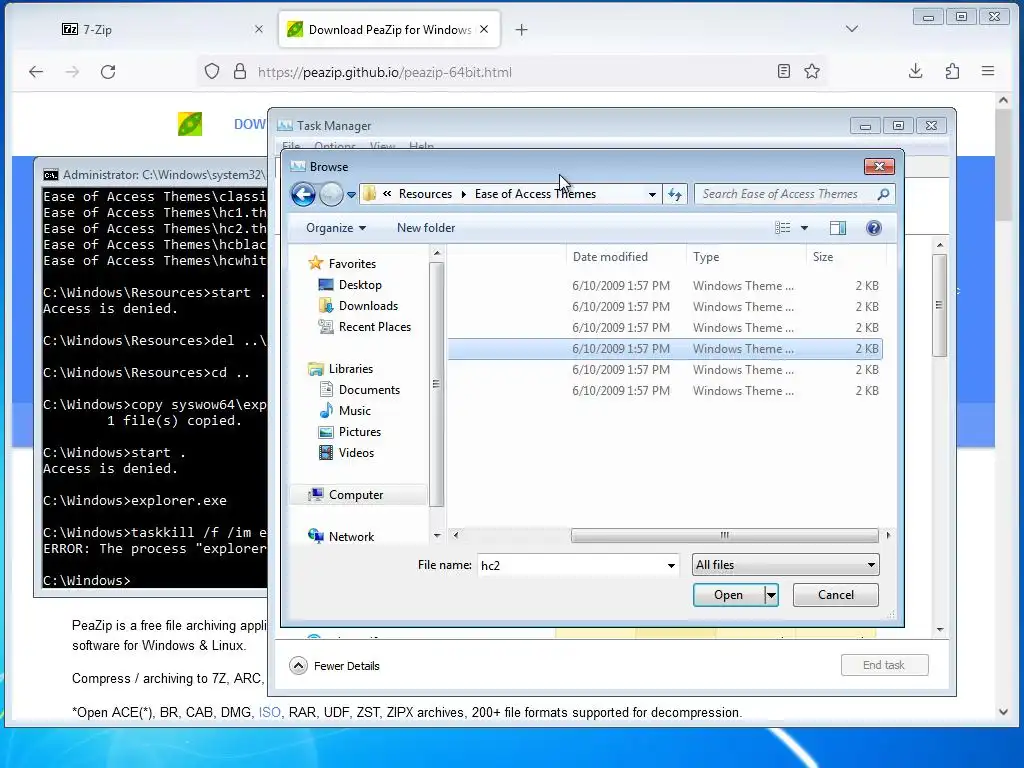Select Favorites in the navigation pane

[352, 264]
